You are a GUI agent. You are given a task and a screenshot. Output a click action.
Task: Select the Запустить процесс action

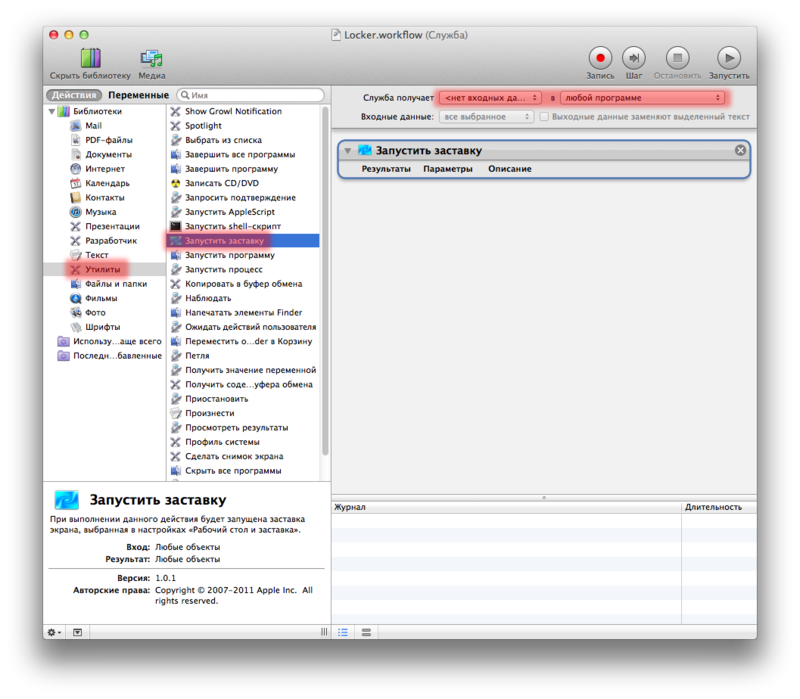[223, 269]
